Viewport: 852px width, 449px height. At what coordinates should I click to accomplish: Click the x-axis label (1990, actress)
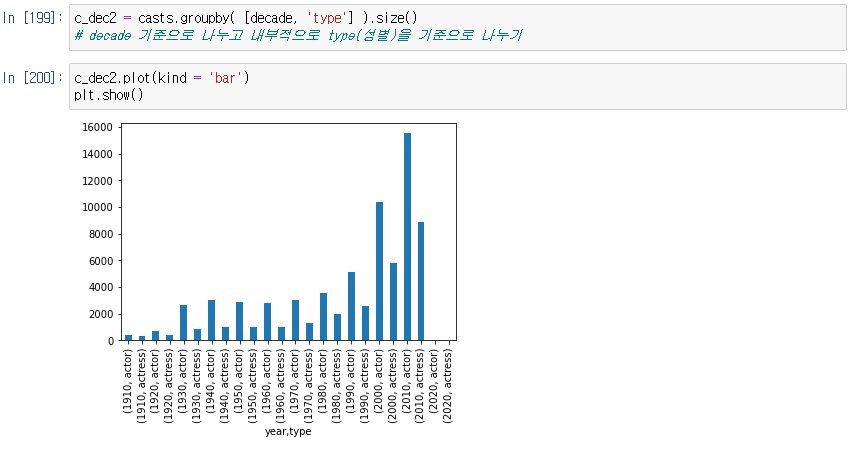coord(366,386)
